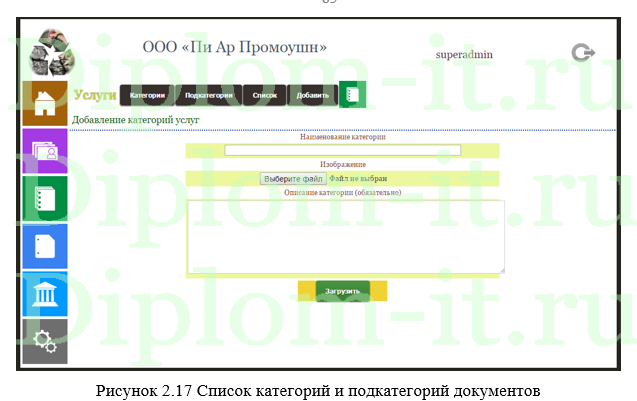Open the home section in sidebar

point(45,103)
